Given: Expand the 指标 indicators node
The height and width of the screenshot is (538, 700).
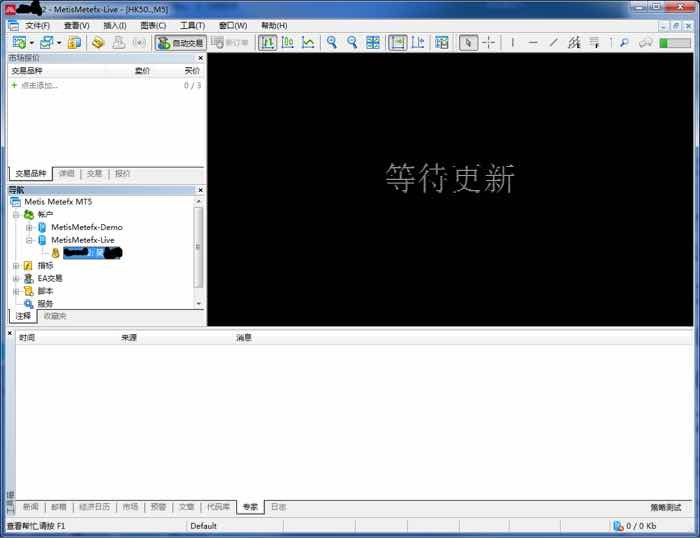Looking at the screenshot, I should [16, 266].
